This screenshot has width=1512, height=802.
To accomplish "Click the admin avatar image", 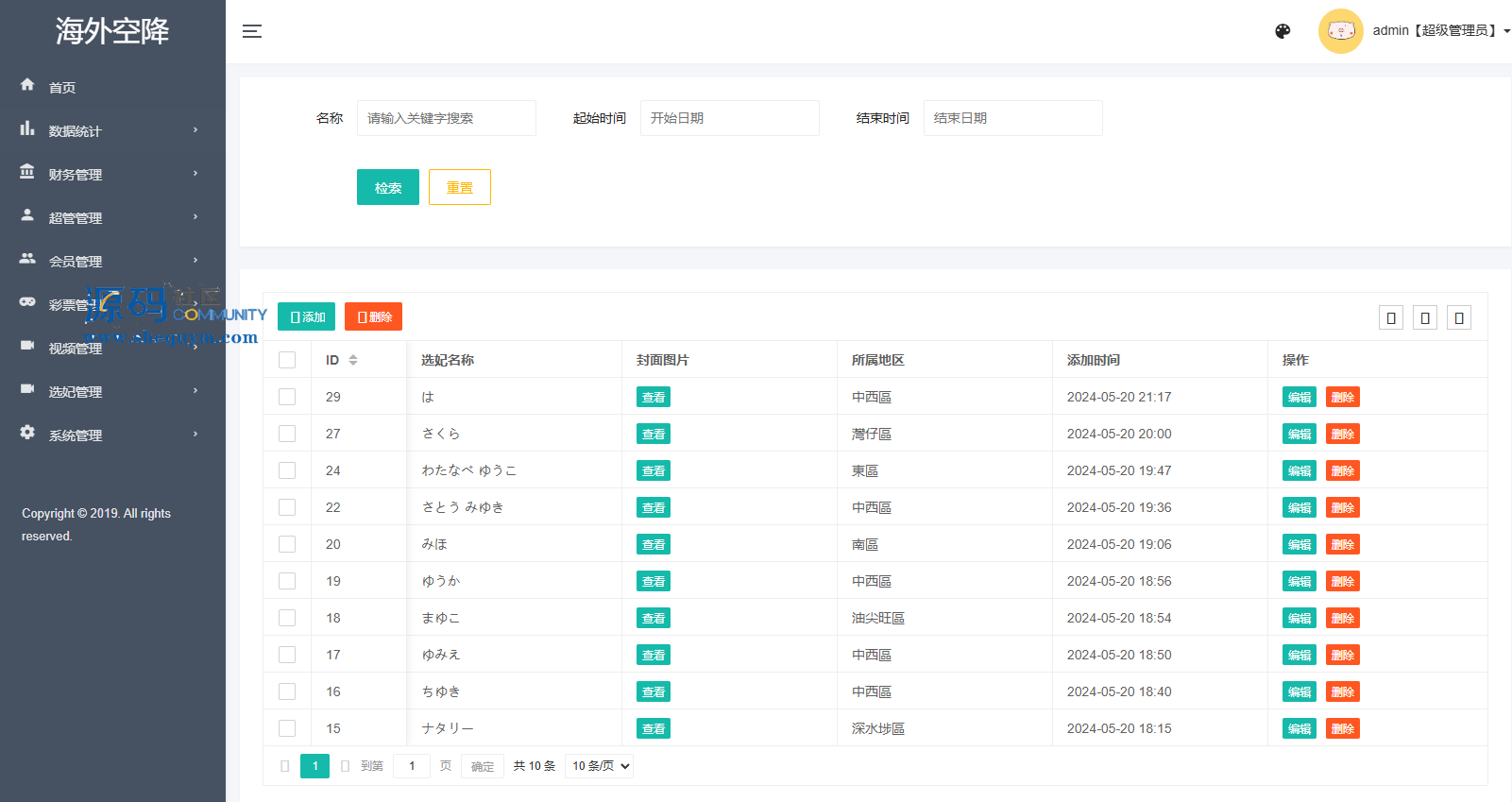I will (x=1340, y=31).
